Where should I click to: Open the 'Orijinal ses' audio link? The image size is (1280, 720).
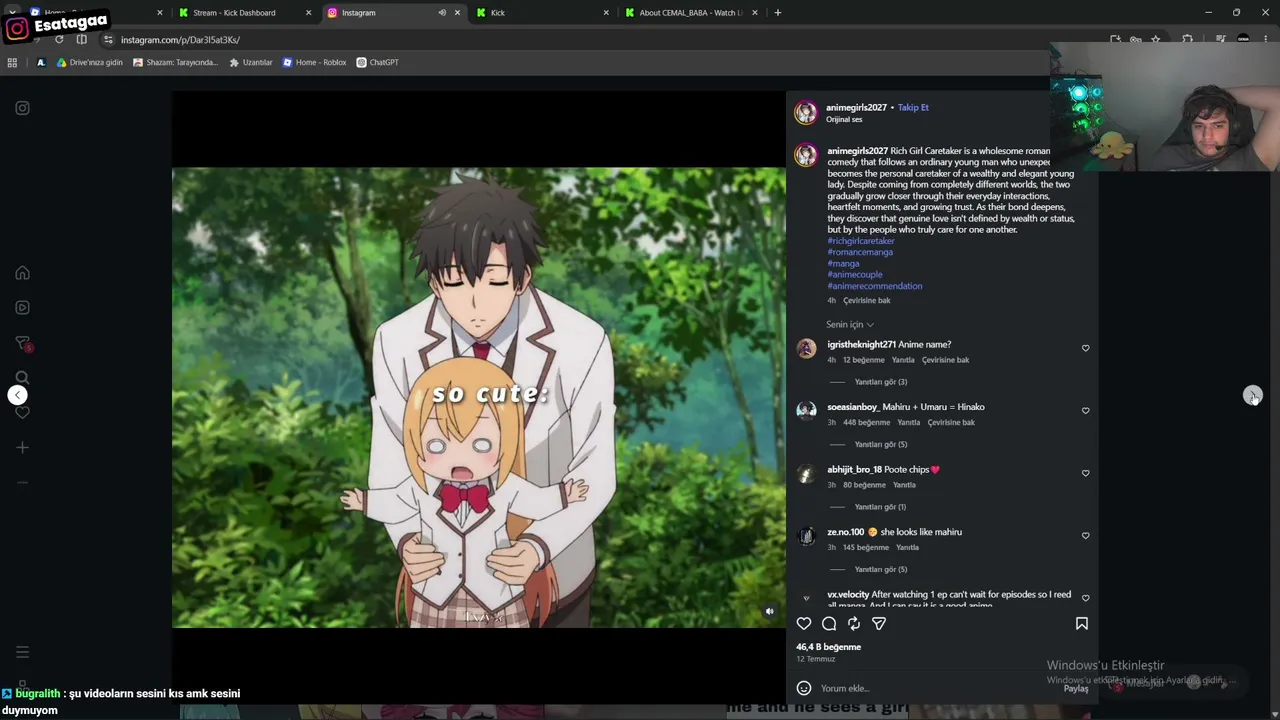(844, 120)
